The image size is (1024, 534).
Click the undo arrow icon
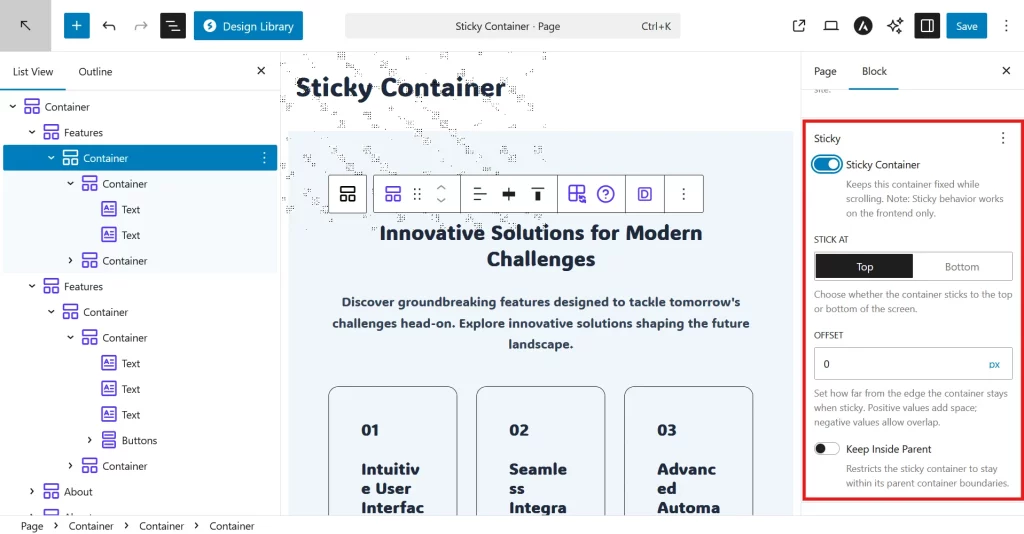pyautogui.click(x=109, y=26)
